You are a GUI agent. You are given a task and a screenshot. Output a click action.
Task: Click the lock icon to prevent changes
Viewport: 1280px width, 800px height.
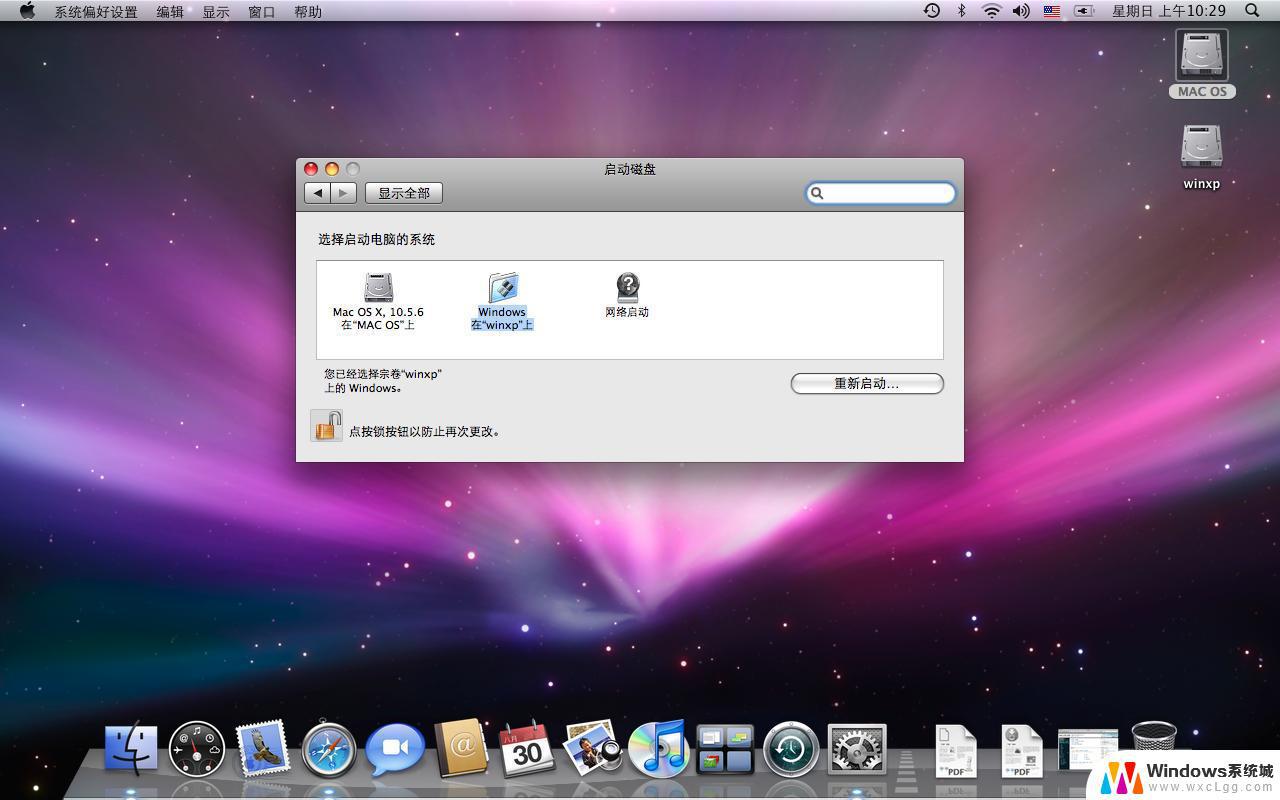[326, 426]
